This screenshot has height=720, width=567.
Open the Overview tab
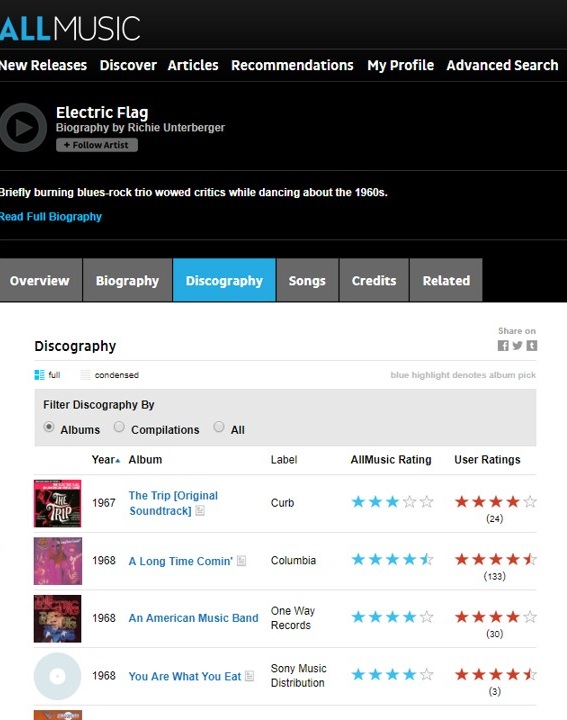click(x=40, y=280)
